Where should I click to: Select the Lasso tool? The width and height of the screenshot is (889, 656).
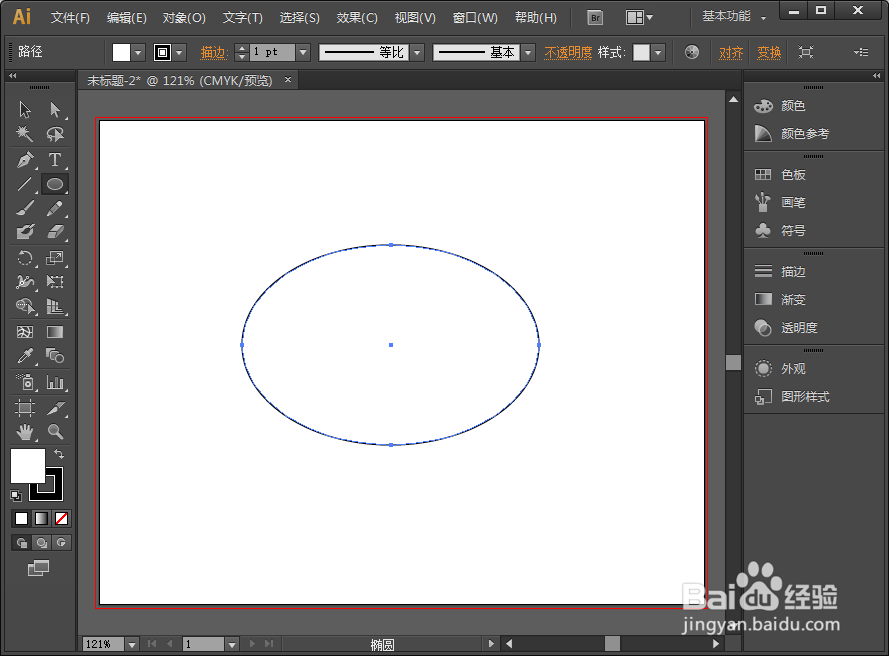(x=55, y=134)
